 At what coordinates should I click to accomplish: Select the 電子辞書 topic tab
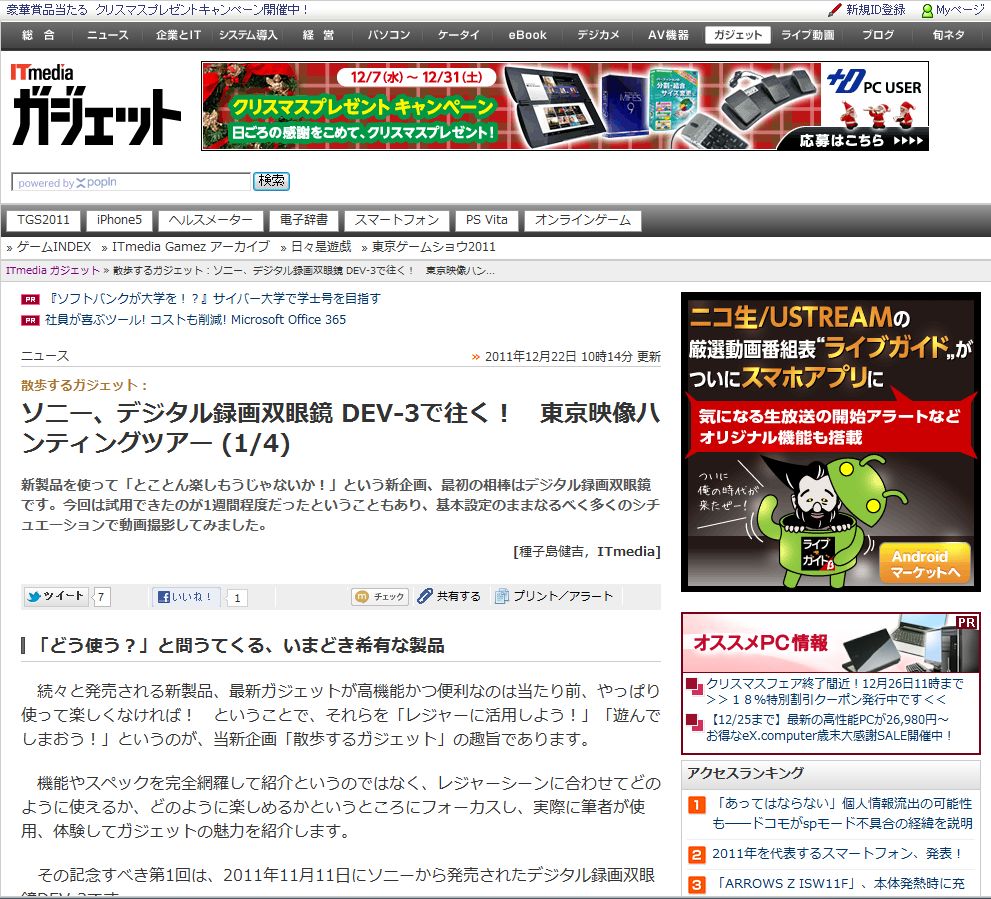tap(304, 220)
